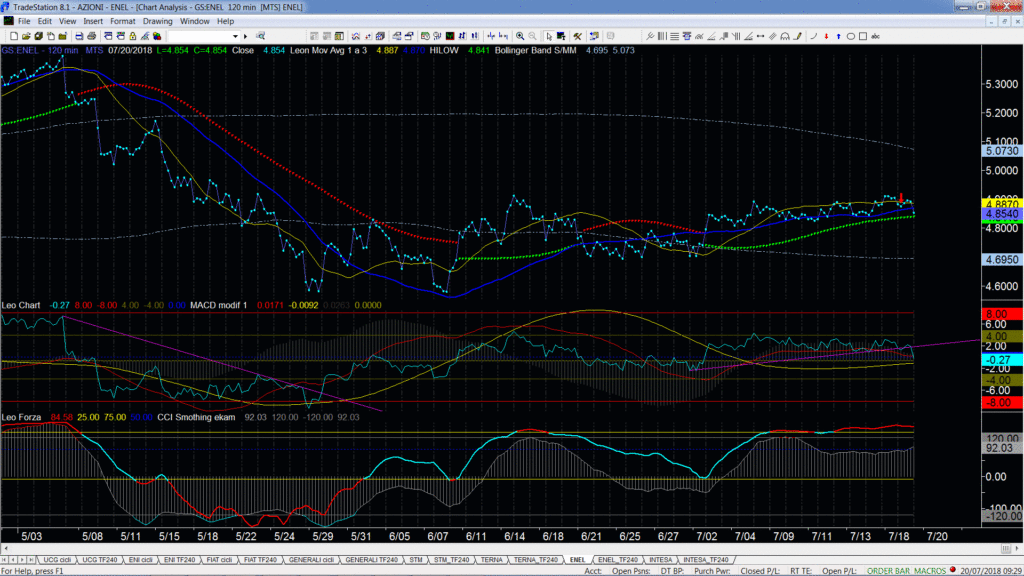This screenshot has height=576, width=1024.
Task: Click the Leo Chart indicator label
Action: point(21,305)
